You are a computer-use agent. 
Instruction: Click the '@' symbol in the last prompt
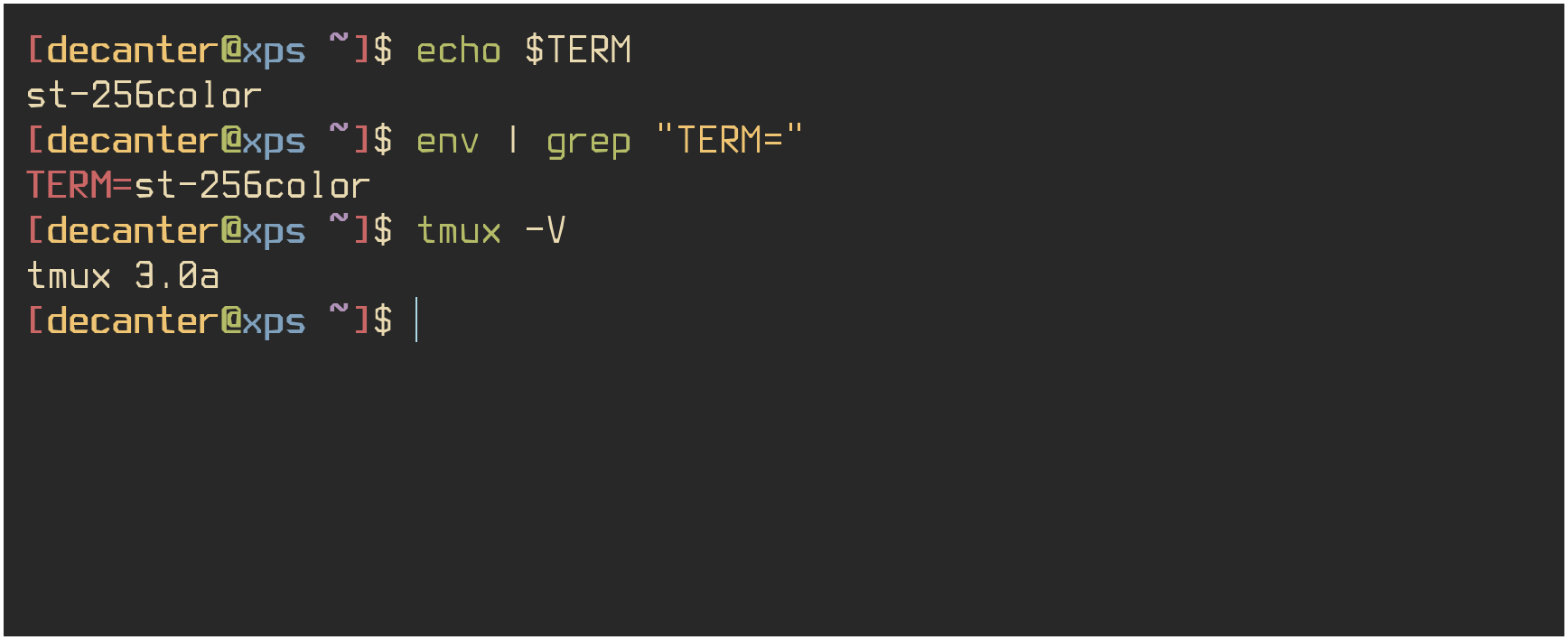point(231,321)
